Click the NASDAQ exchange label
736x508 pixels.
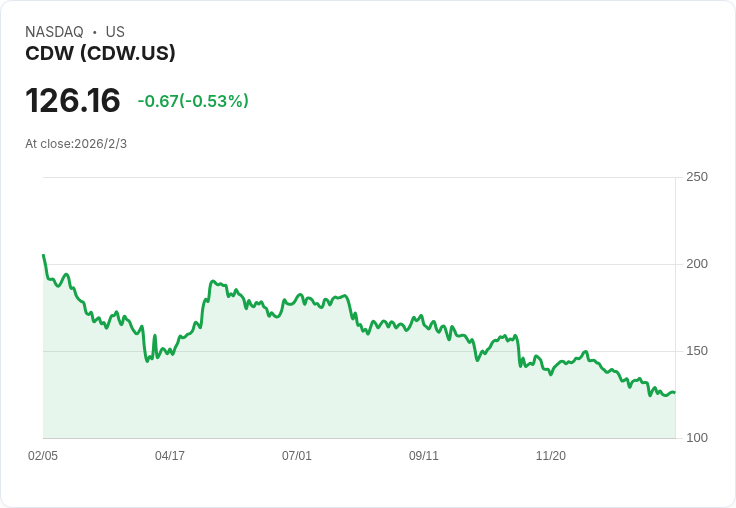tap(54, 32)
